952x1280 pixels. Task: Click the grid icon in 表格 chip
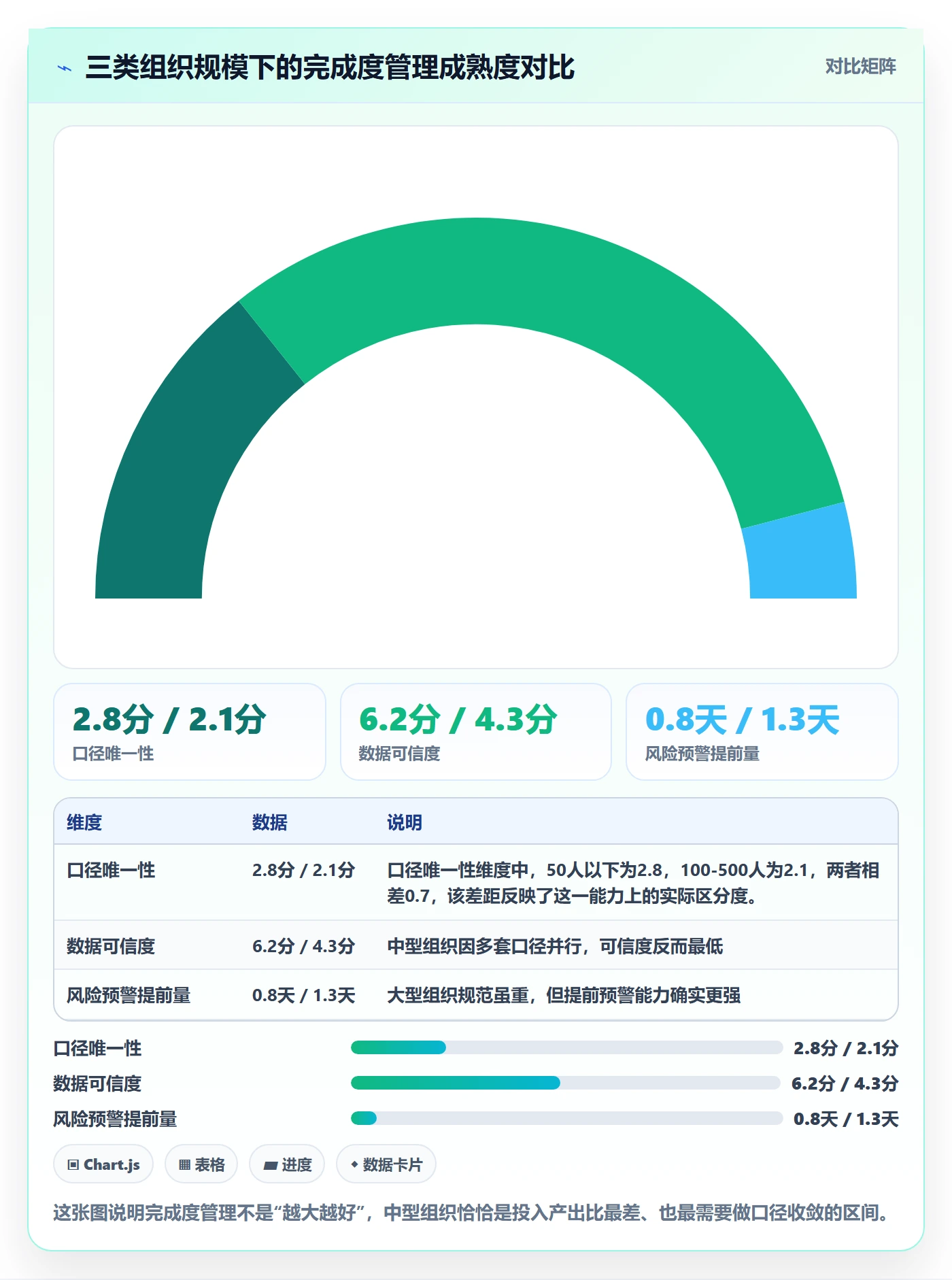(x=184, y=1165)
